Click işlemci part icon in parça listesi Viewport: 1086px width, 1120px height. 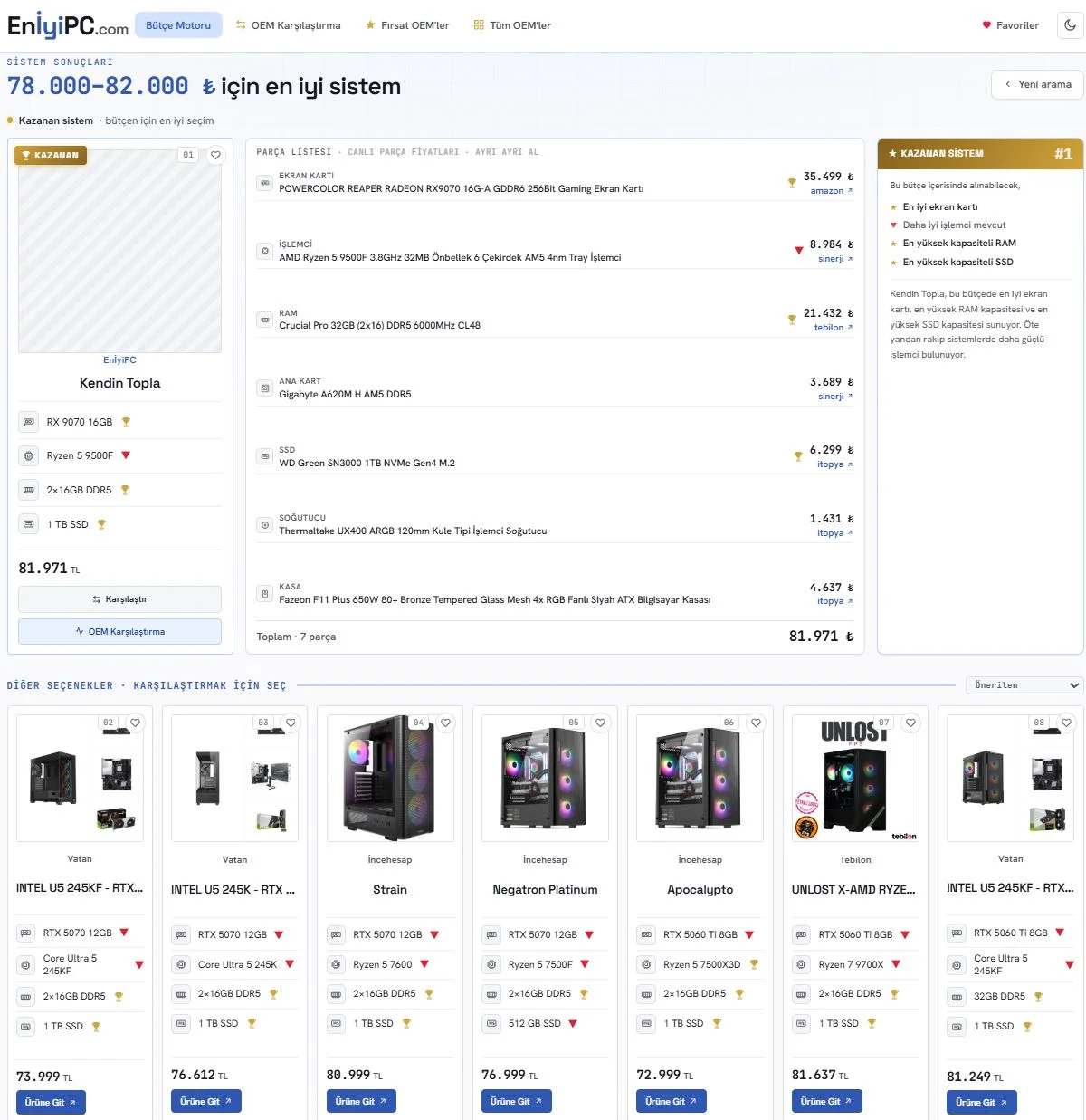tap(264, 251)
